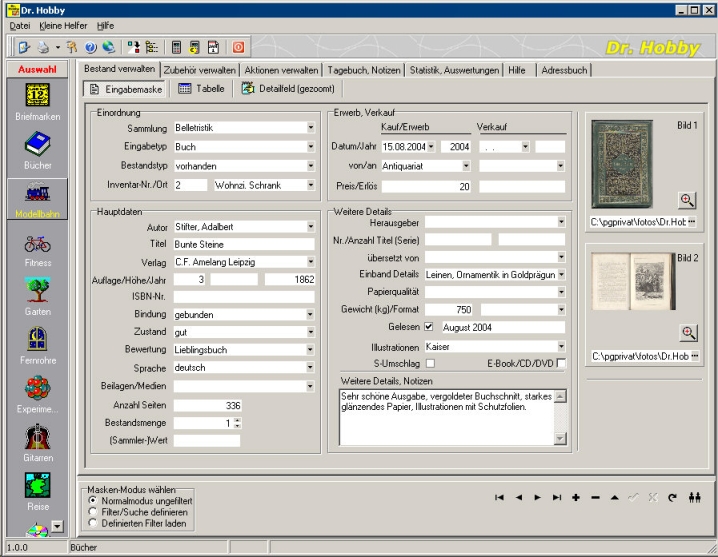This screenshot has height=557, width=718.
Task: Click the red power exit toolbar icon
Action: [x=239, y=47]
